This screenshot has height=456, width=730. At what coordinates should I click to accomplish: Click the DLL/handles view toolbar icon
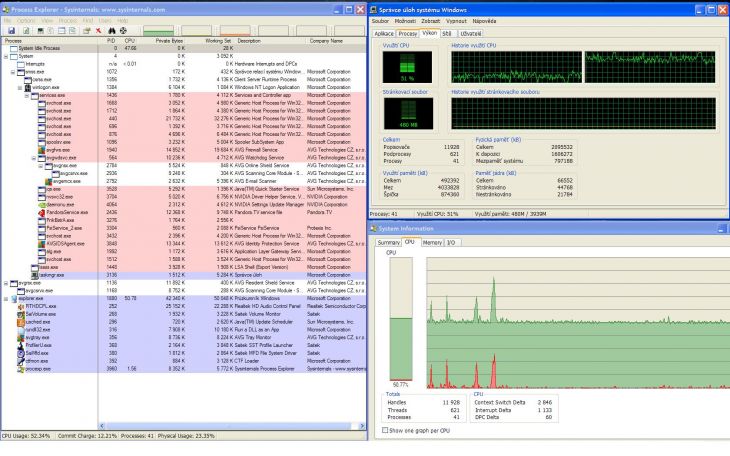click(72, 31)
